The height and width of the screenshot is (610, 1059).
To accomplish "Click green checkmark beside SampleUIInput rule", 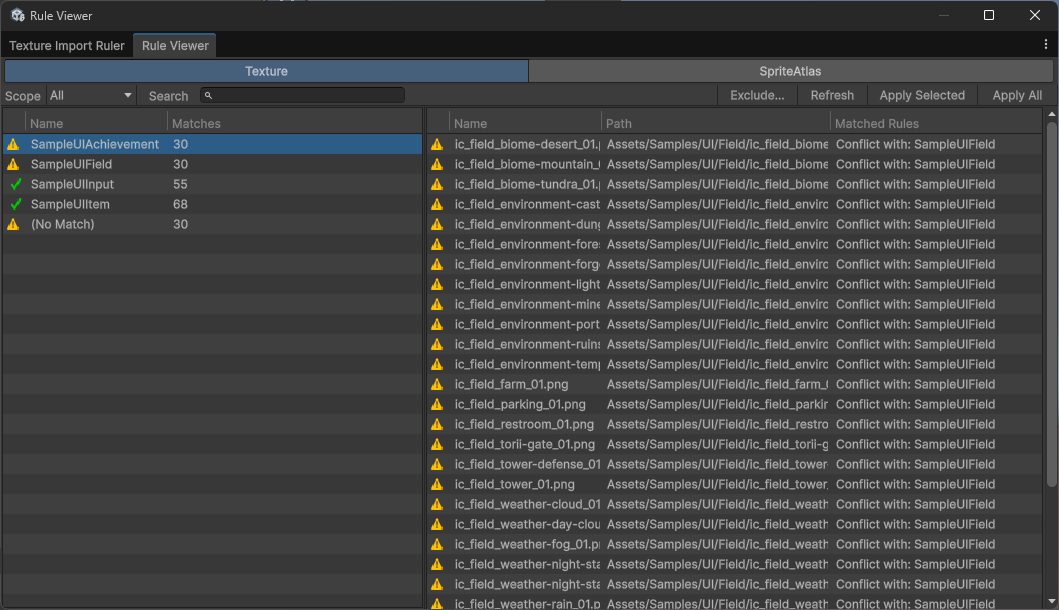I will point(16,184).
